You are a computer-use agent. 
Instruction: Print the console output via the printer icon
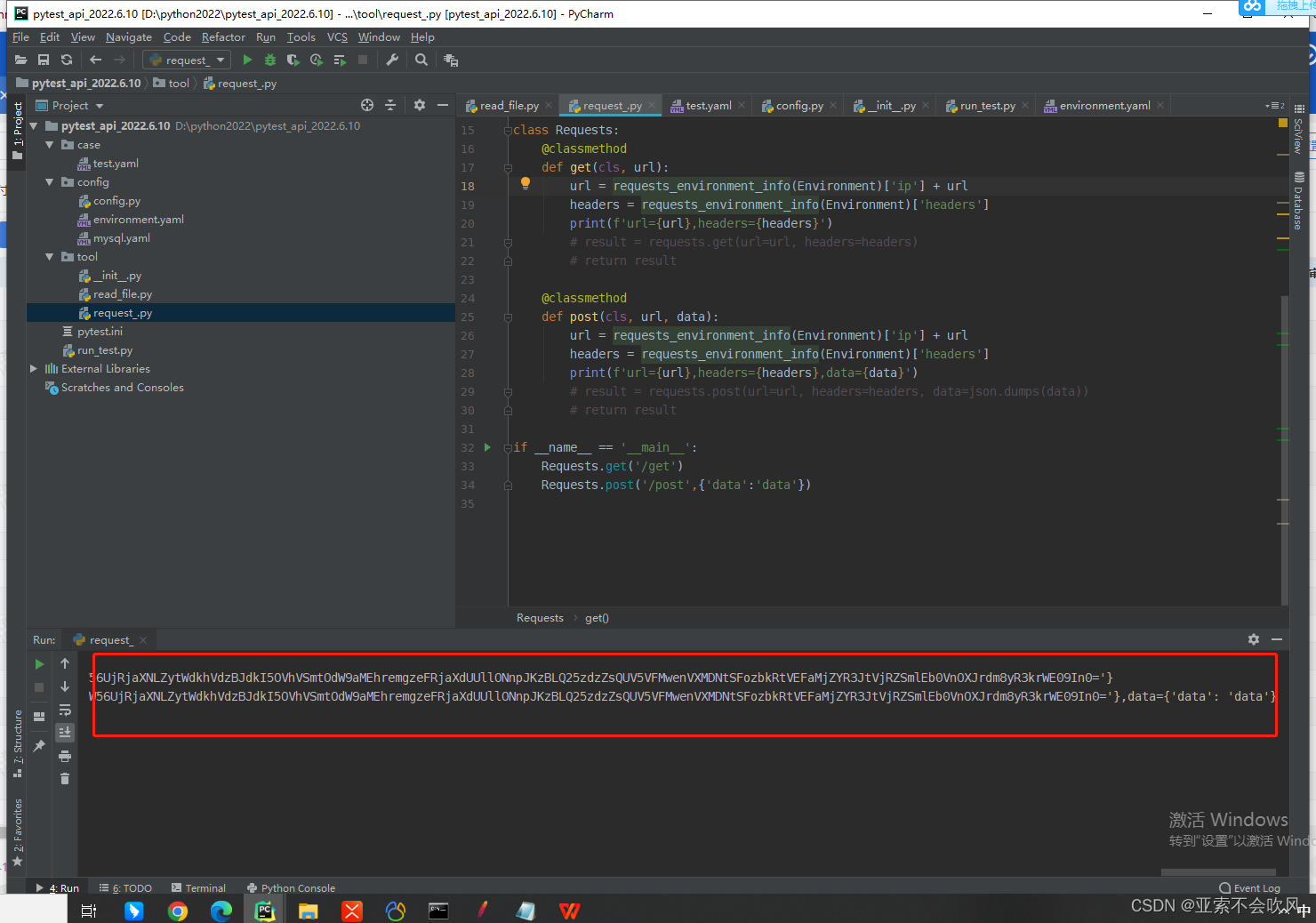(65, 756)
